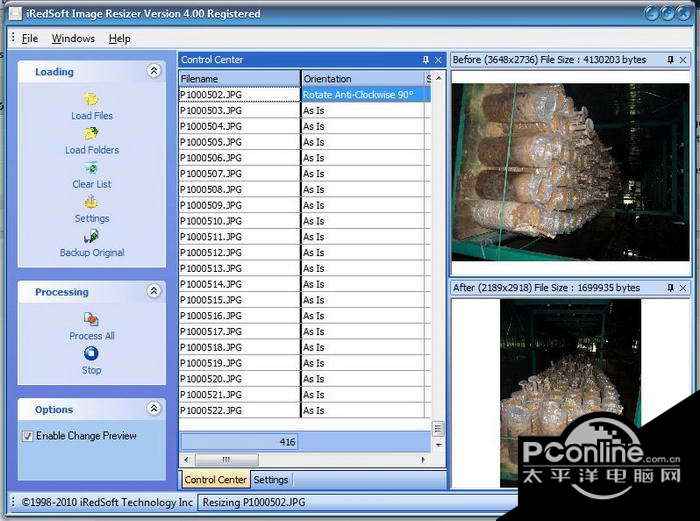Select file P1000510.JPG
700x521 pixels.
point(240,221)
